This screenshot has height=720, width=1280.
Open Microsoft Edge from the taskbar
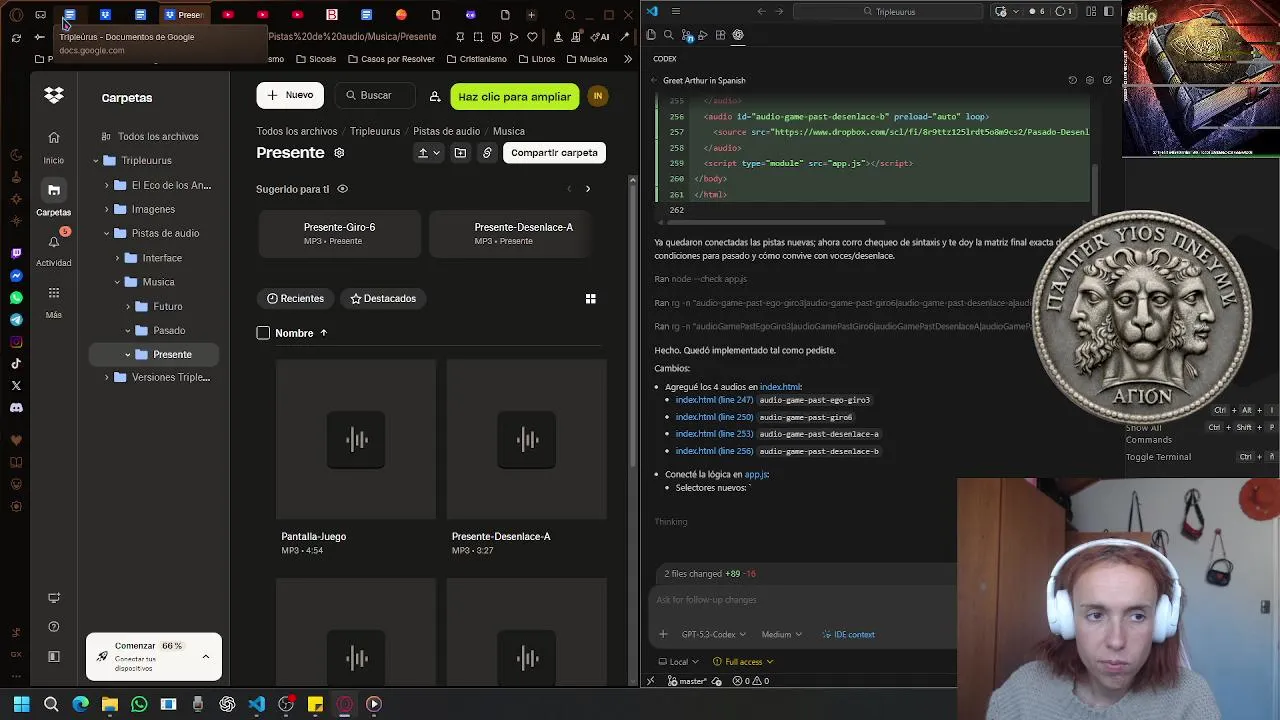[81, 704]
